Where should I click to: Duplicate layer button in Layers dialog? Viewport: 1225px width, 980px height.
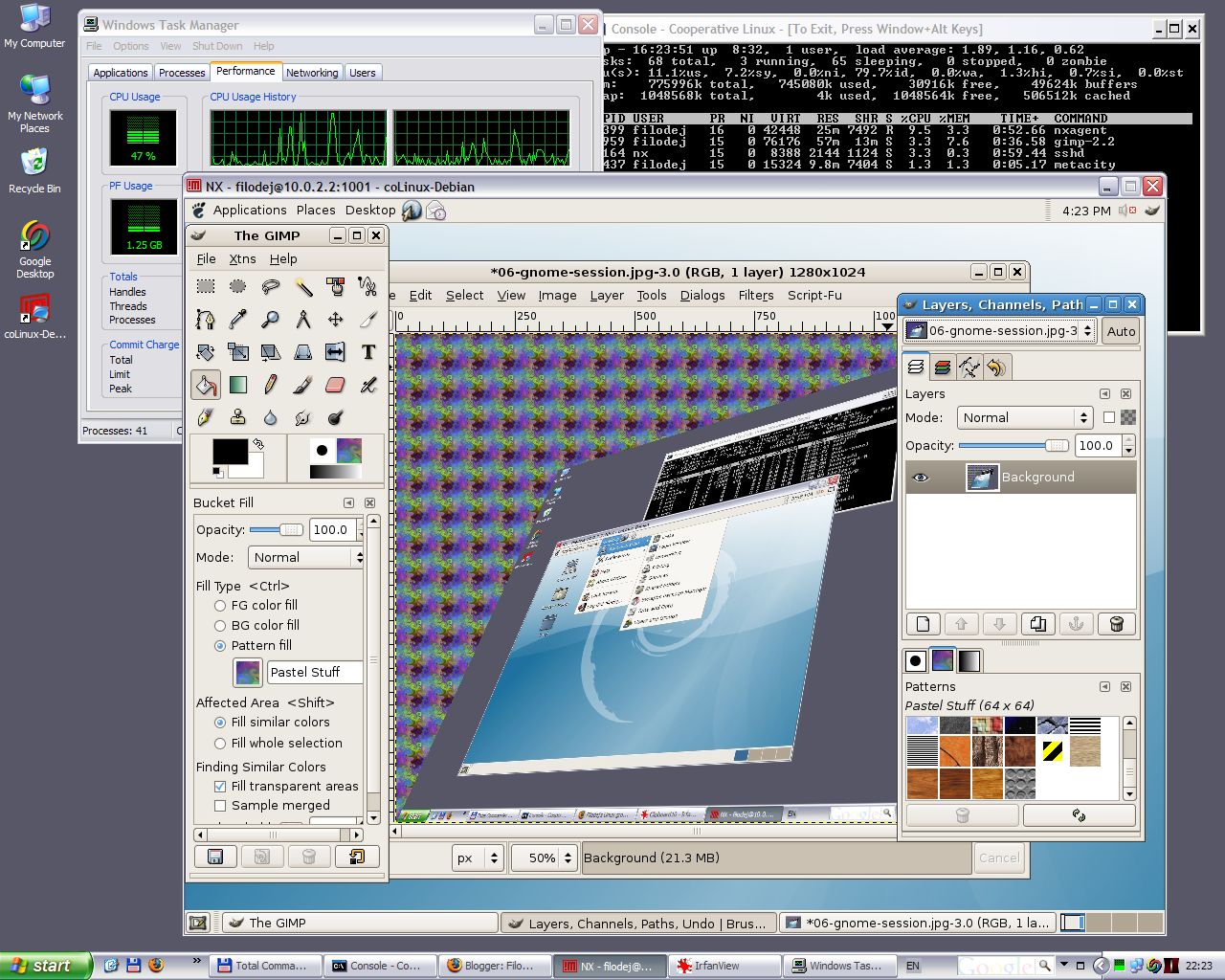(1038, 624)
